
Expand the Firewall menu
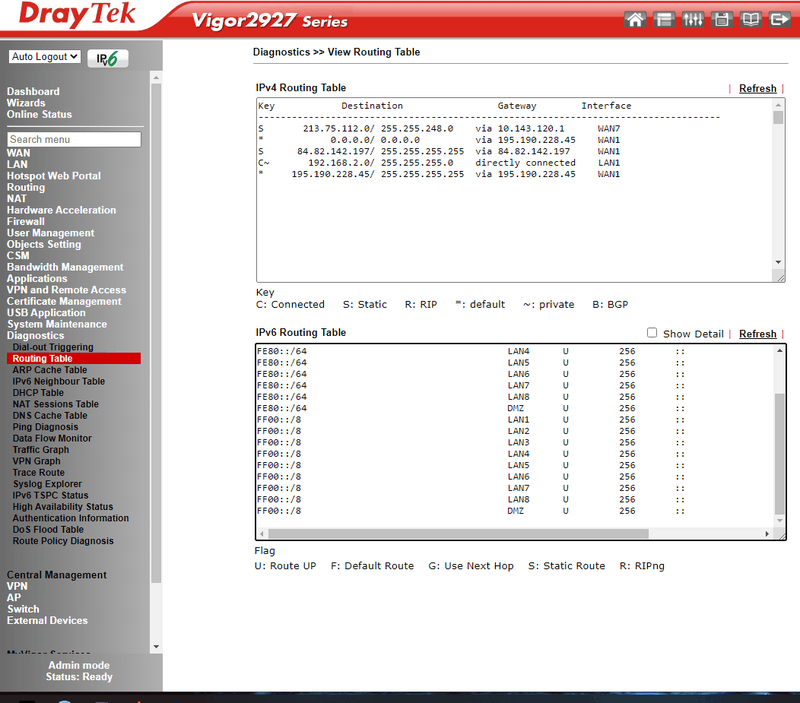click(x=26, y=221)
